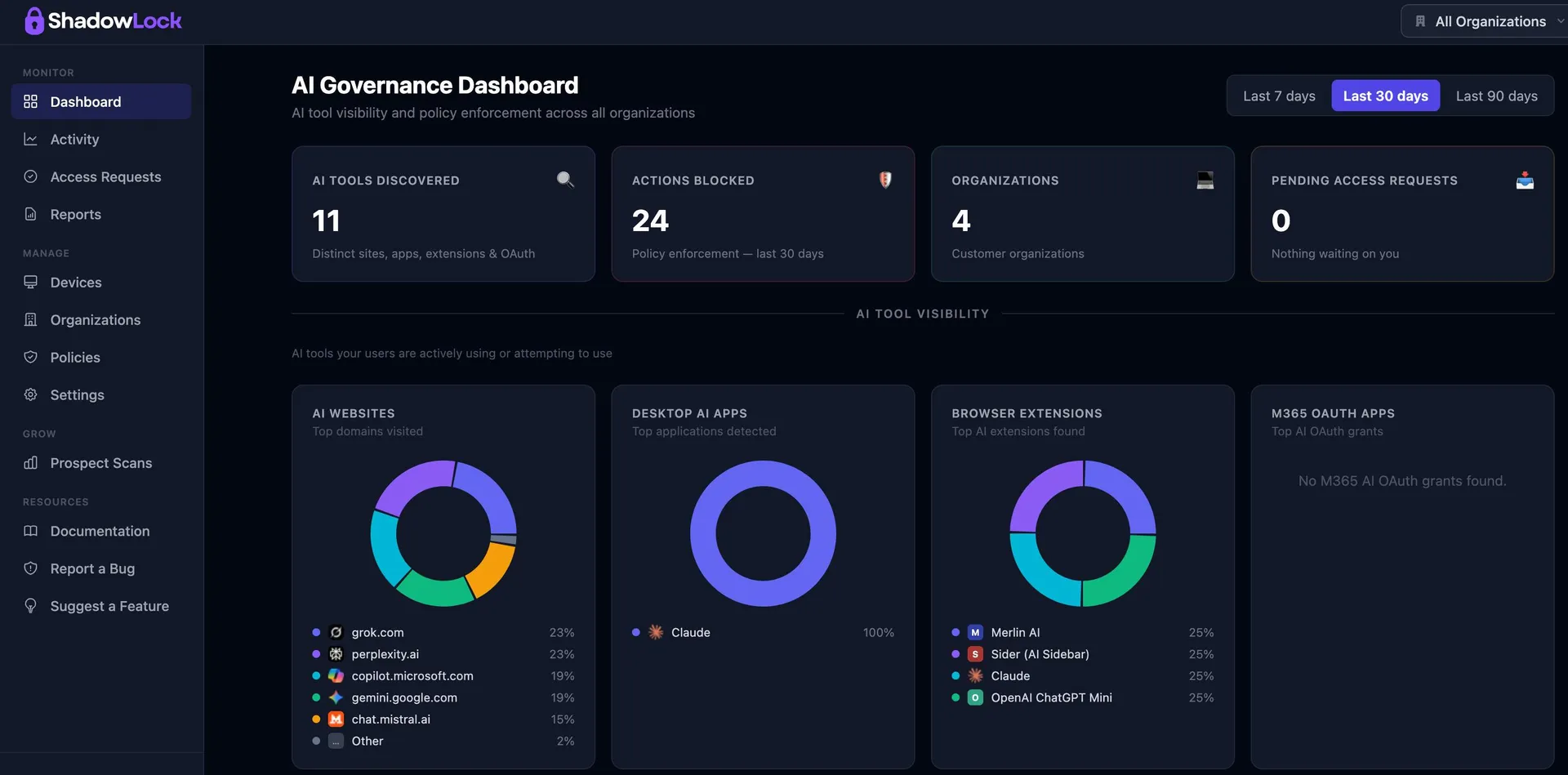The image size is (1568, 775).
Task: Open the Prospect Scans section
Action: (x=101, y=462)
